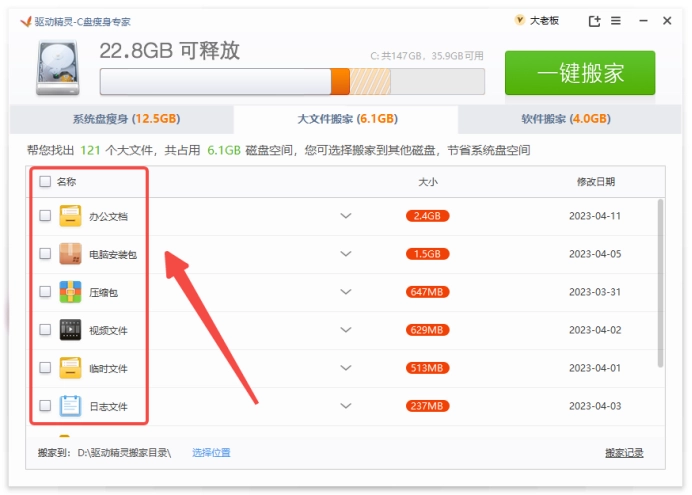The height and width of the screenshot is (495, 692).
Task: Click the green 一键搬家 button
Action: click(x=580, y=73)
